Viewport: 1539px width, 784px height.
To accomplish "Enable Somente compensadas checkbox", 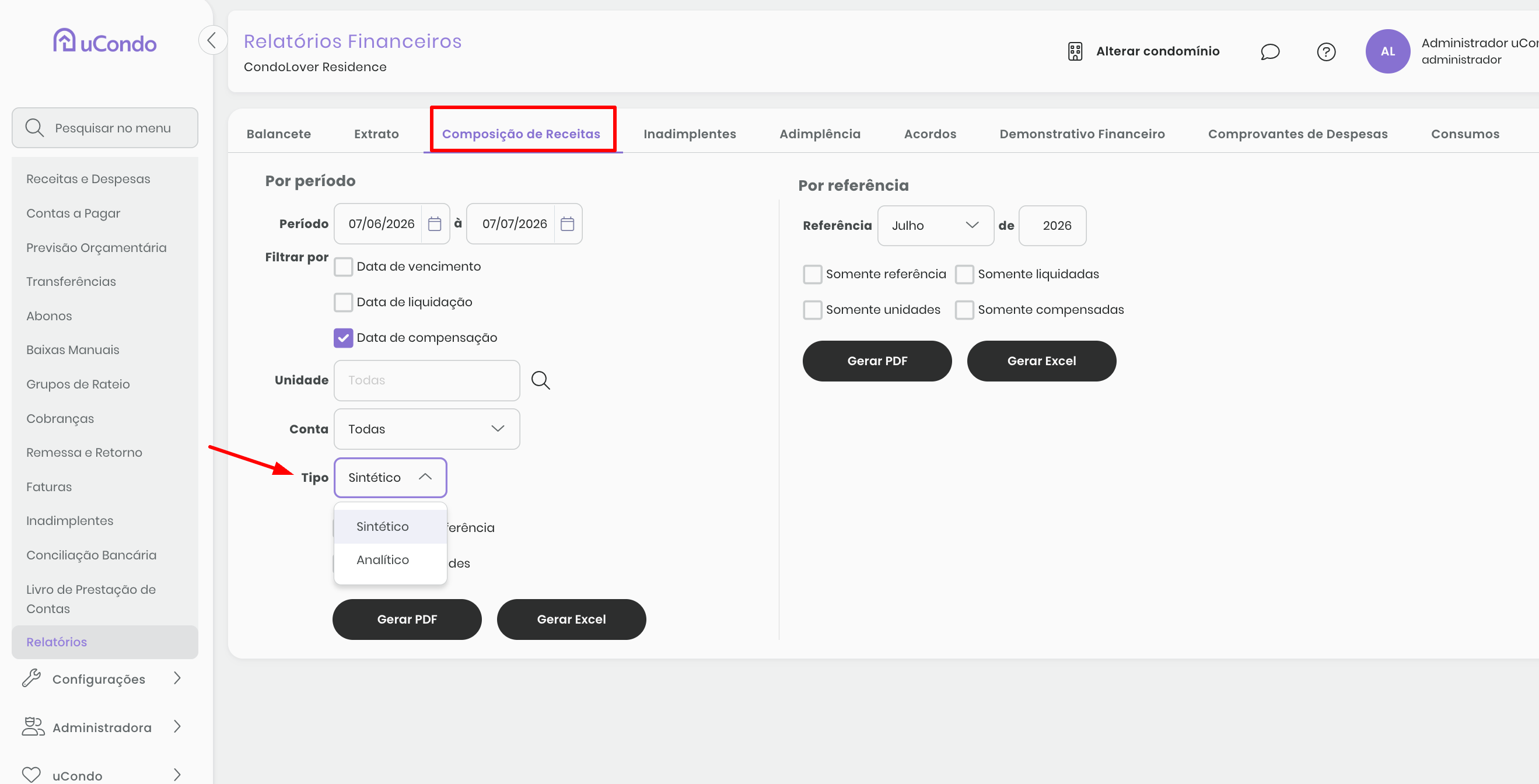I will pos(964,310).
